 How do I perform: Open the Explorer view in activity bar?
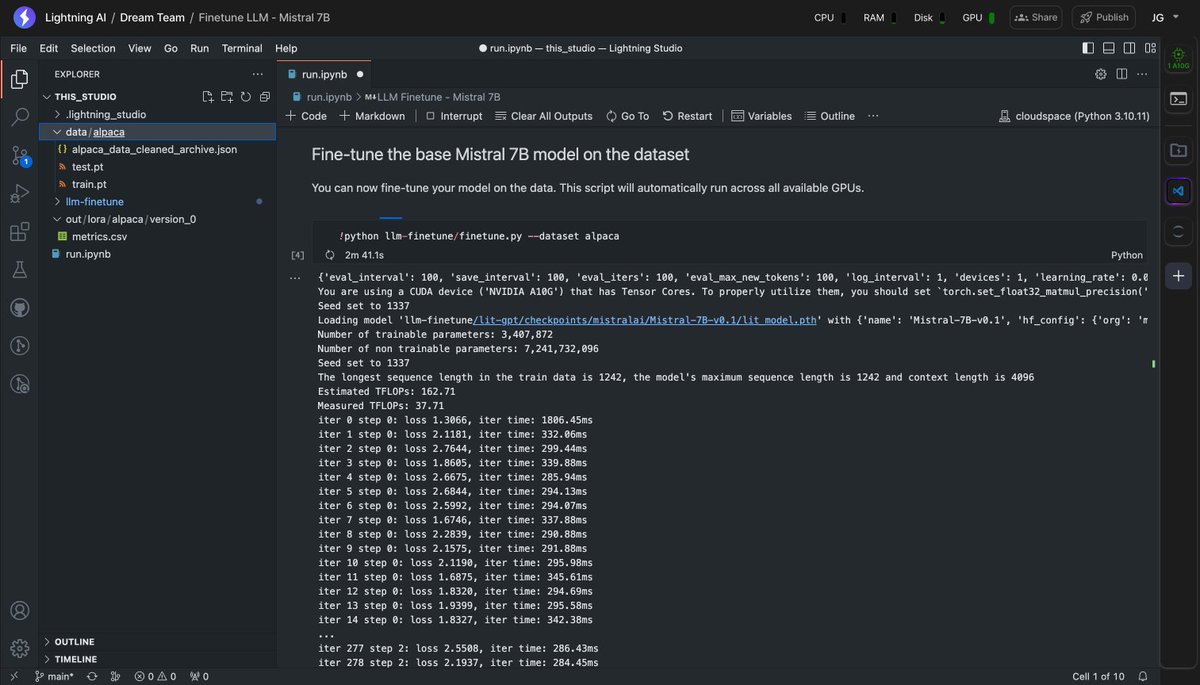pos(19,79)
